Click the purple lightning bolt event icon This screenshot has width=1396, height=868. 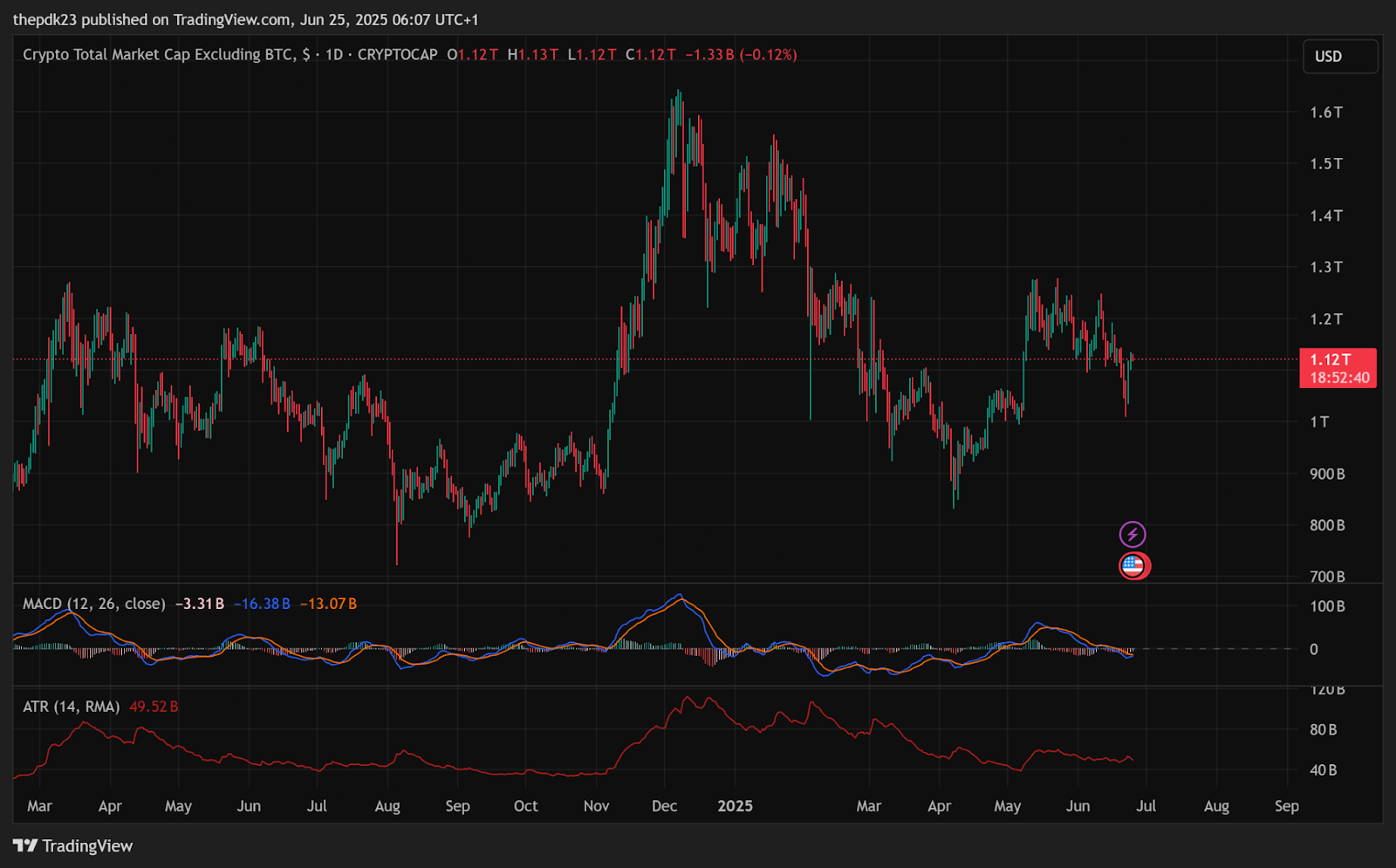point(1133,534)
